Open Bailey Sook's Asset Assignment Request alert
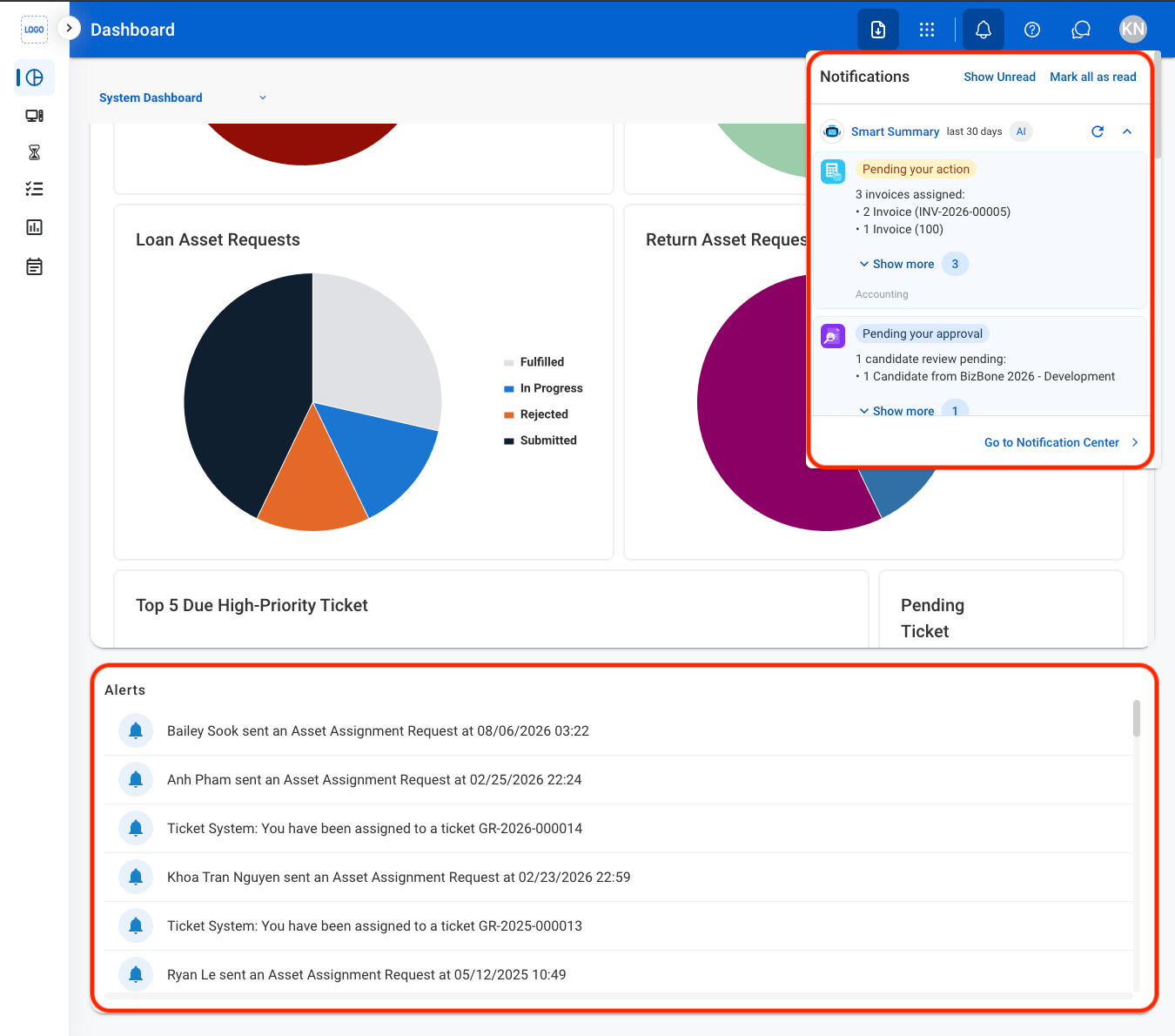This screenshot has width=1175, height=1036. 619,731
